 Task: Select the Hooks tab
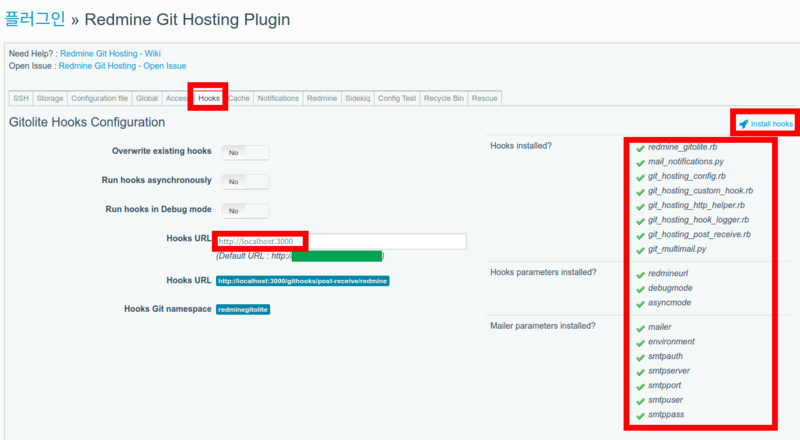209,98
